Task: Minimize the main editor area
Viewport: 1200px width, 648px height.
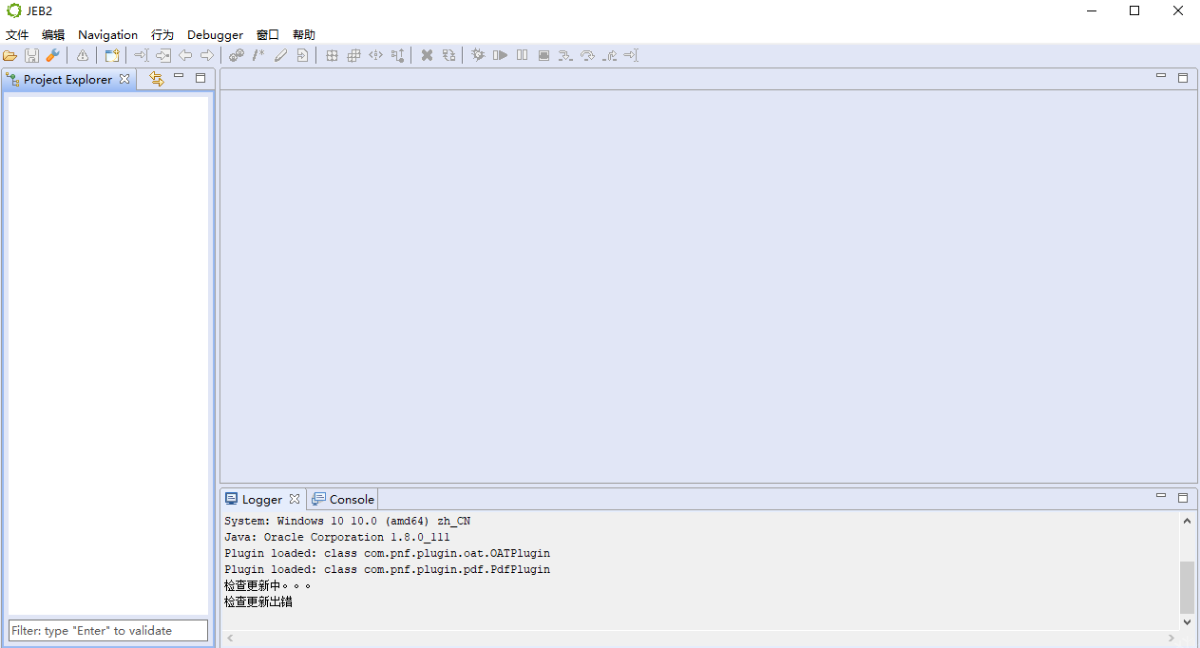Action: coord(1161,76)
